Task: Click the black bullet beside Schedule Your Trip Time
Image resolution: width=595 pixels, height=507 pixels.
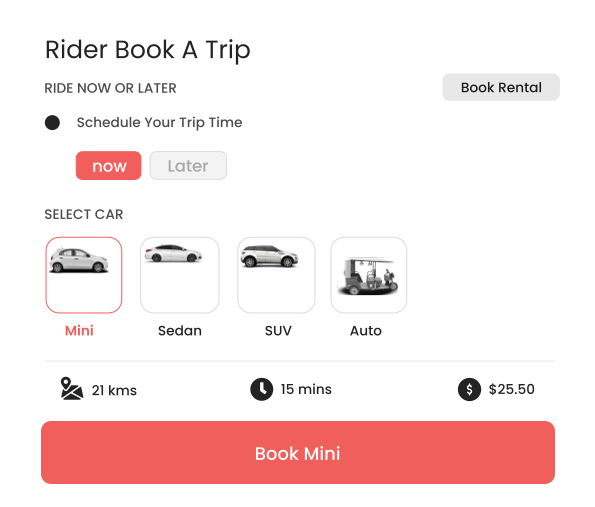Action: [52, 123]
